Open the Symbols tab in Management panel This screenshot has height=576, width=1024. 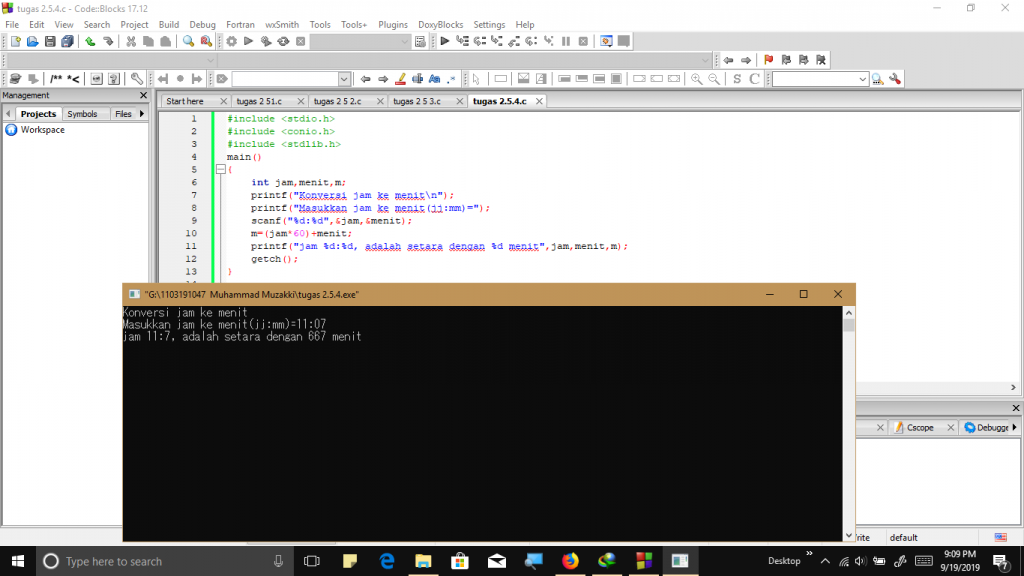[x=82, y=114]
